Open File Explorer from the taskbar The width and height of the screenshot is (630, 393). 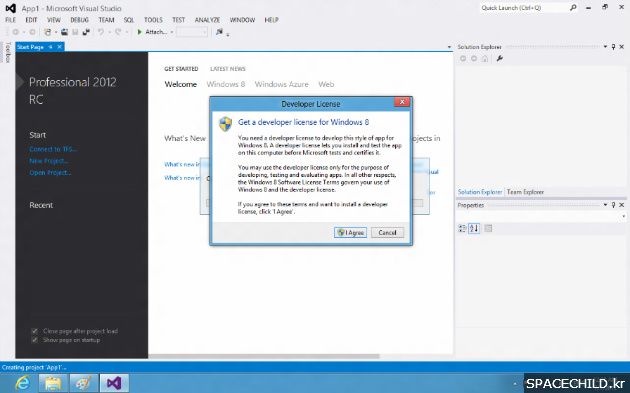53,383
